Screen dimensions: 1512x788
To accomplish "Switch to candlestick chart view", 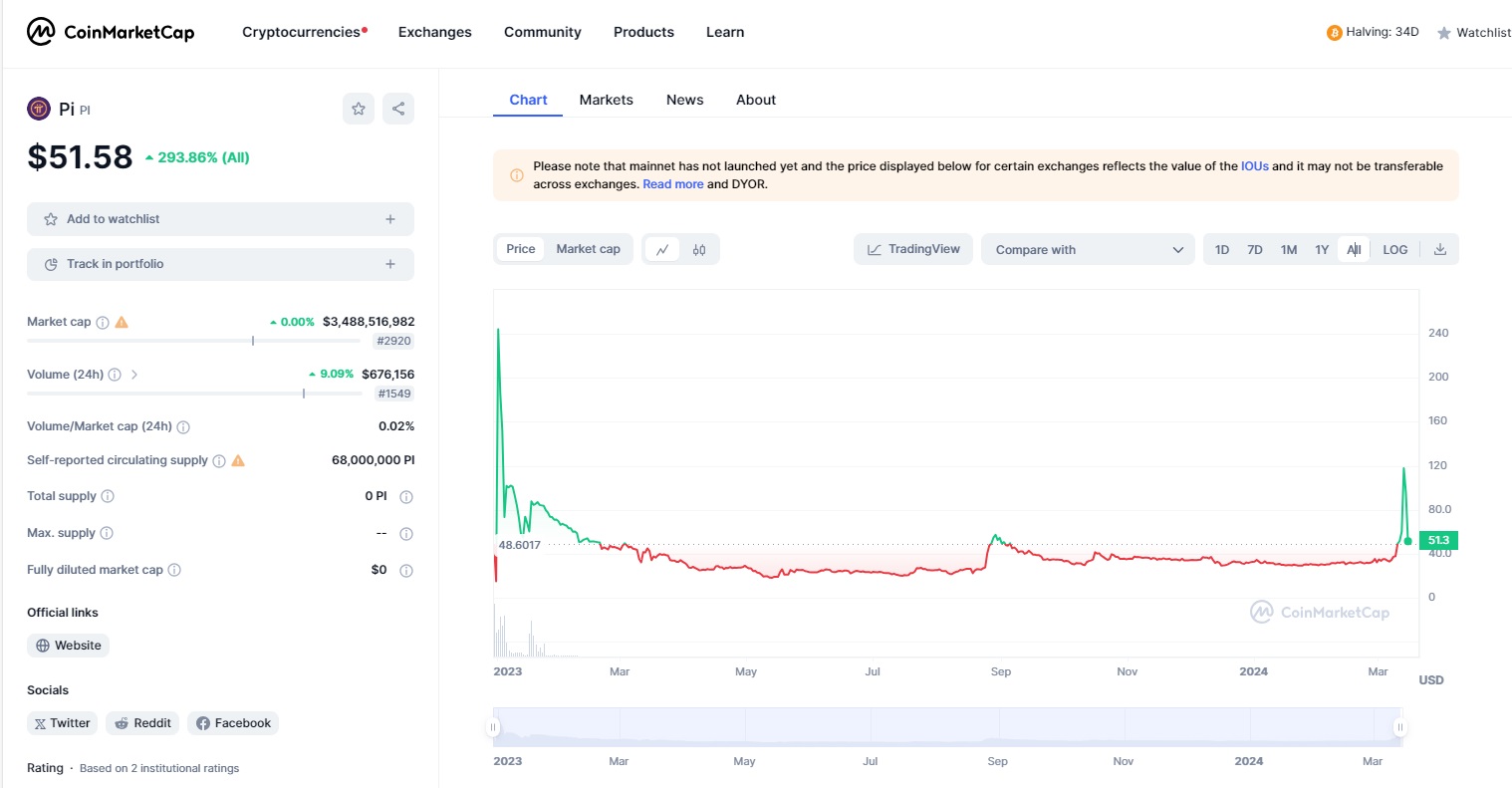I will (x=699, y=249).
